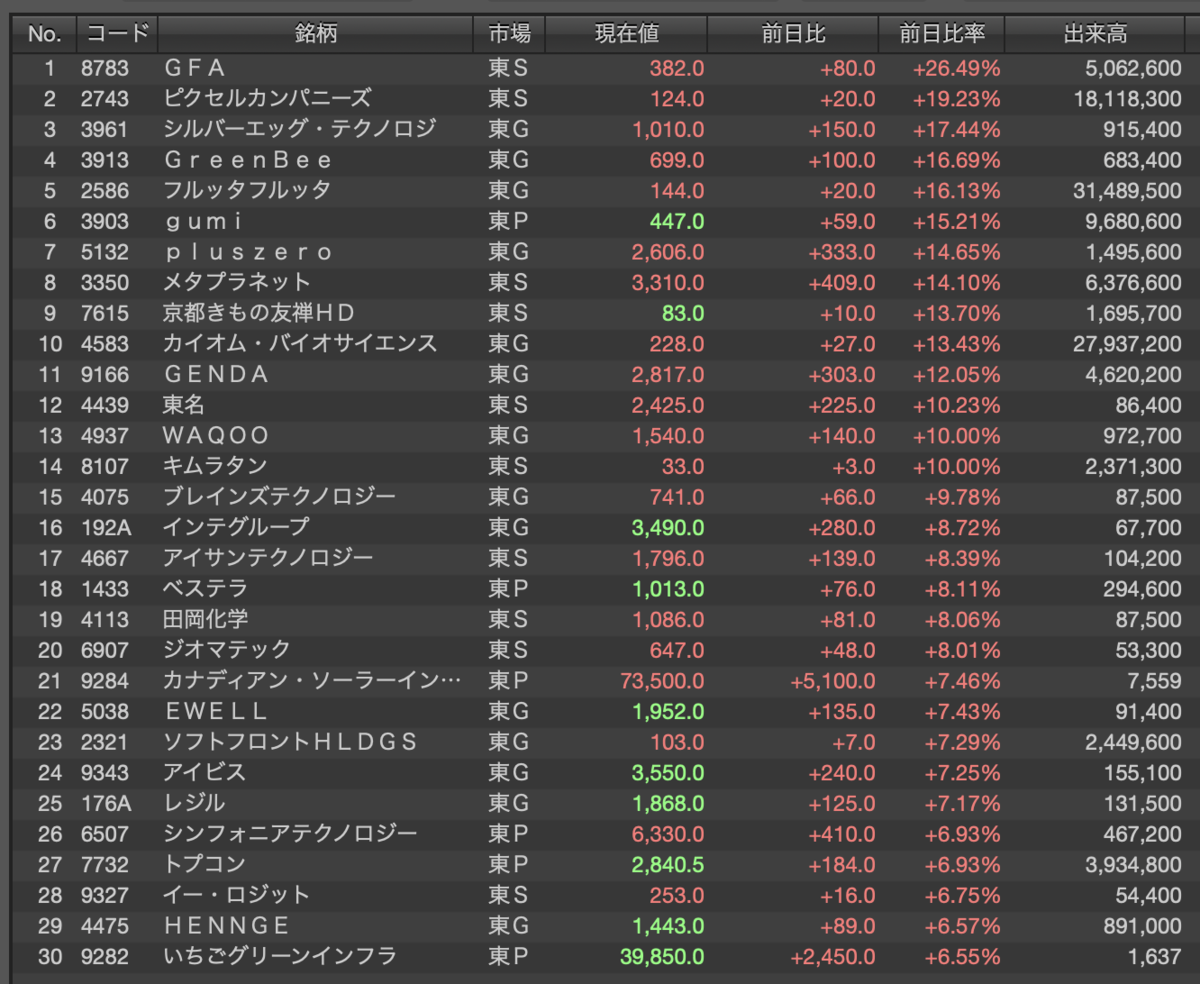Sort by the 出来高 column header
This screenshot has height=984, width=1200.
coord(1094,34)
